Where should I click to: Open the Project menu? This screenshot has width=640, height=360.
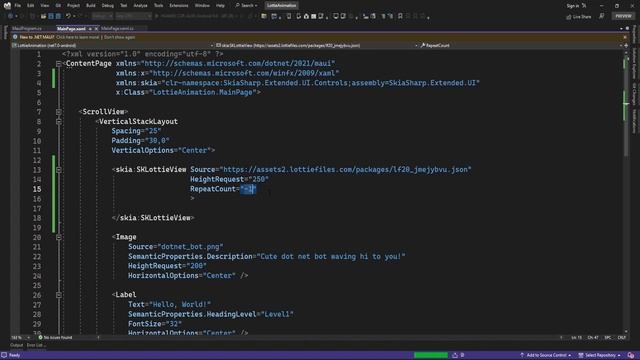pyautogui.click(x=73, y=6)
